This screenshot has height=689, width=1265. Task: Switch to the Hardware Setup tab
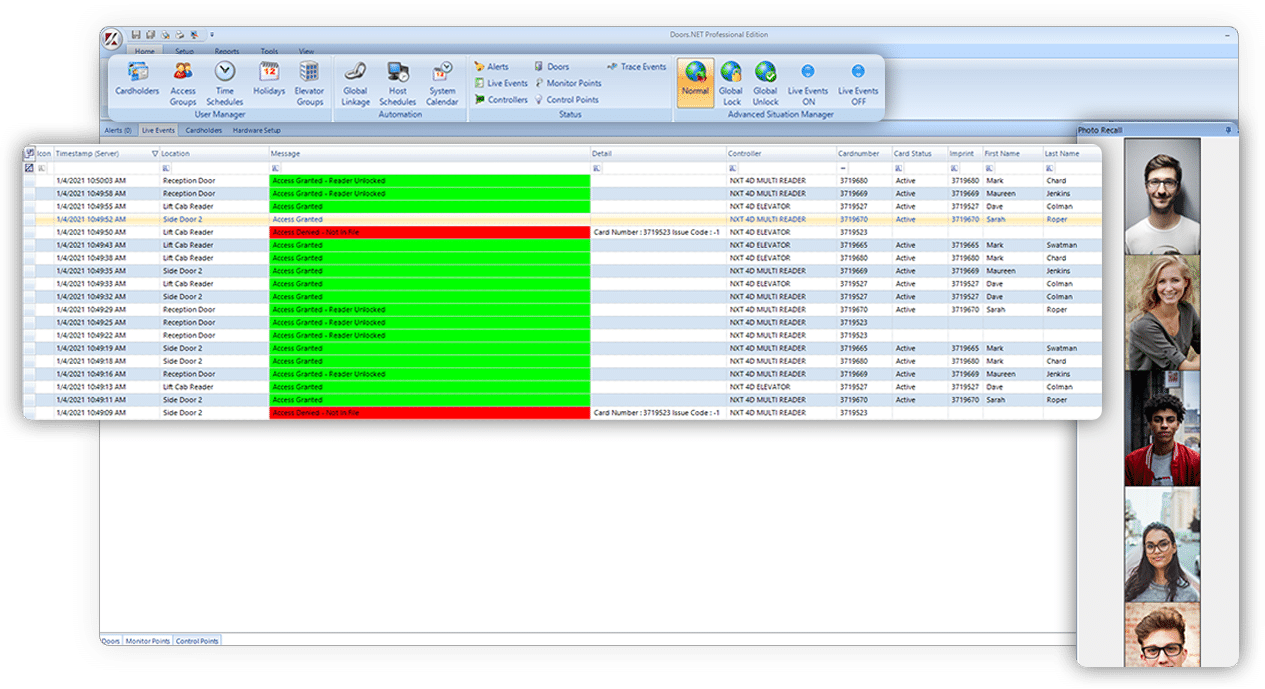[257, 130]
